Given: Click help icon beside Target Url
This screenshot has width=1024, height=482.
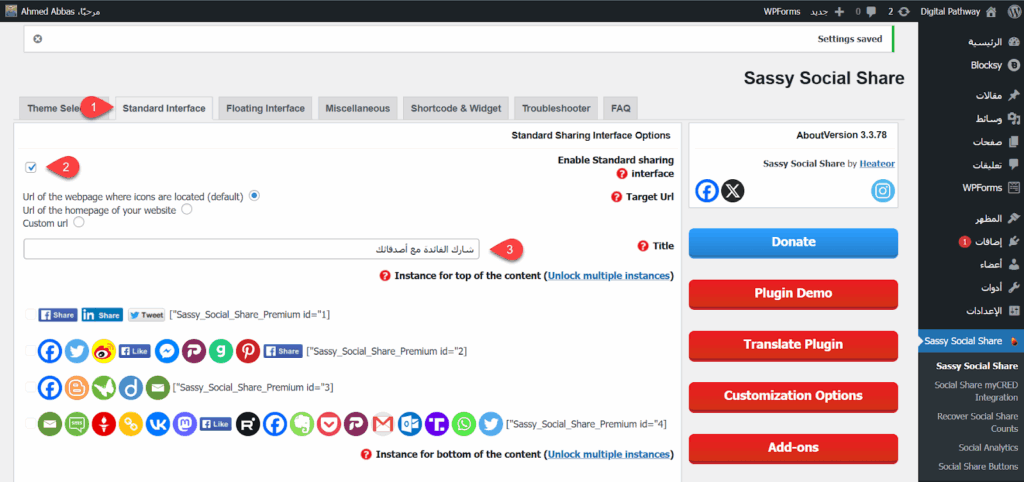Looking at the screenshot, I should pos(616,197).
